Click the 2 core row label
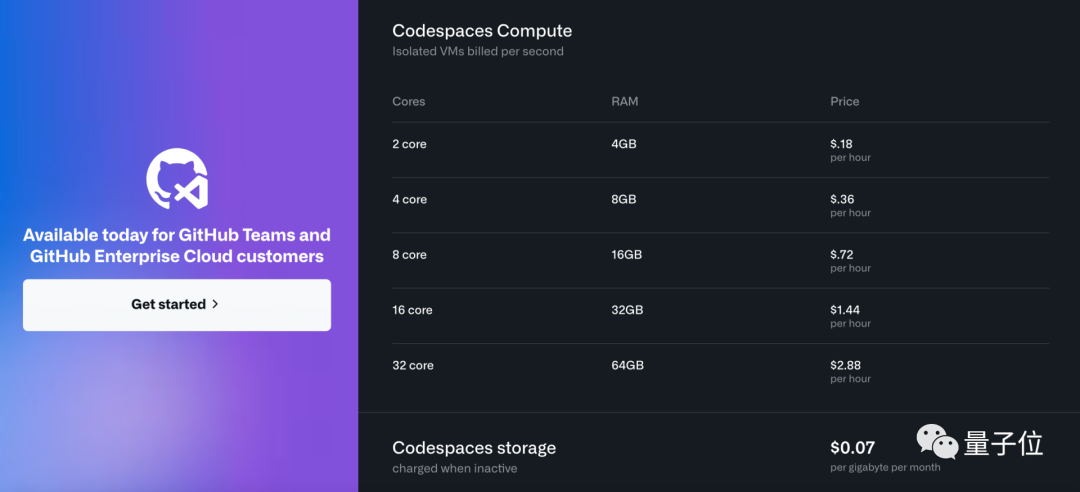 409,144
